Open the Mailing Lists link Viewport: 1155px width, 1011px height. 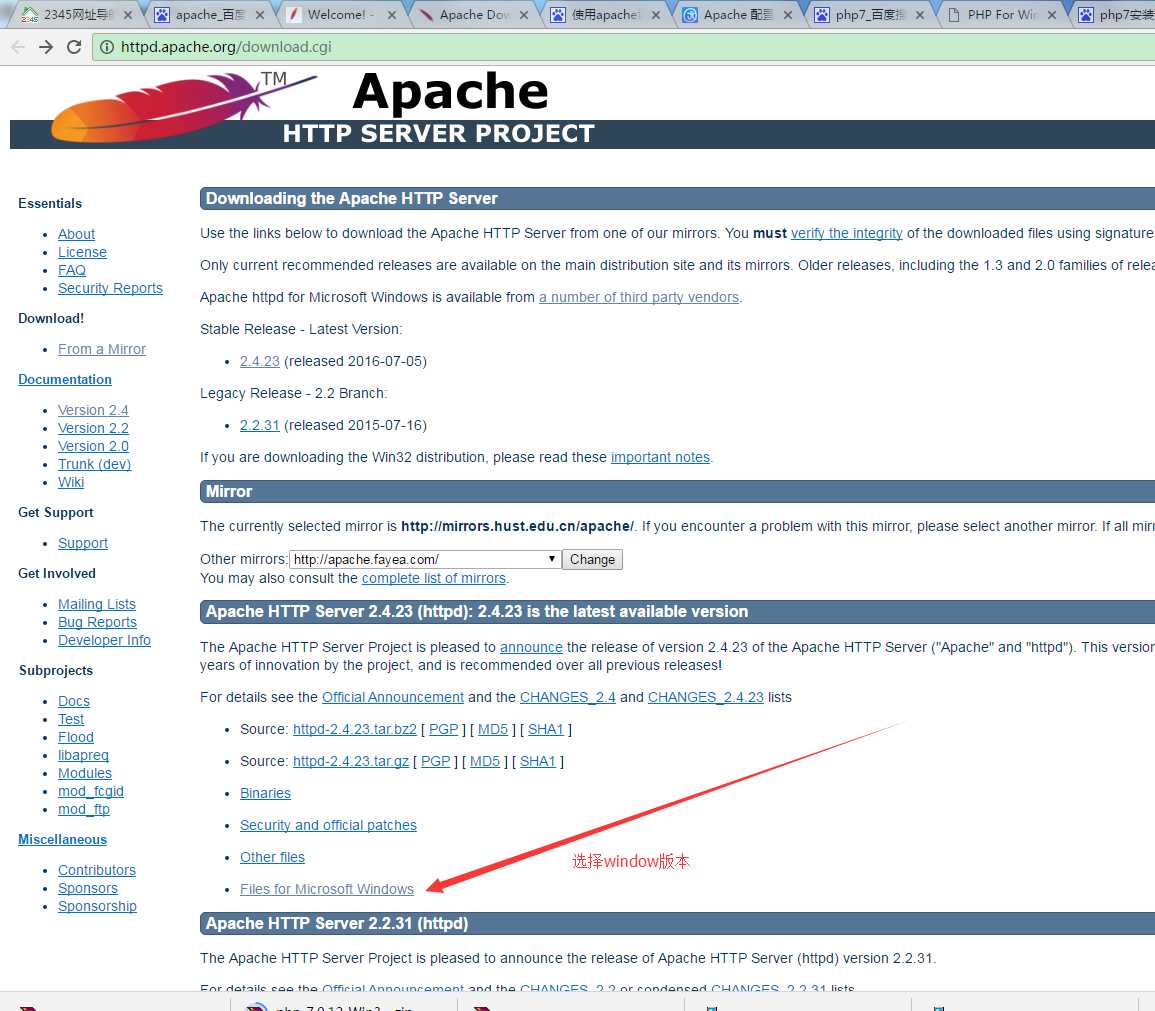tap(97, 604)
